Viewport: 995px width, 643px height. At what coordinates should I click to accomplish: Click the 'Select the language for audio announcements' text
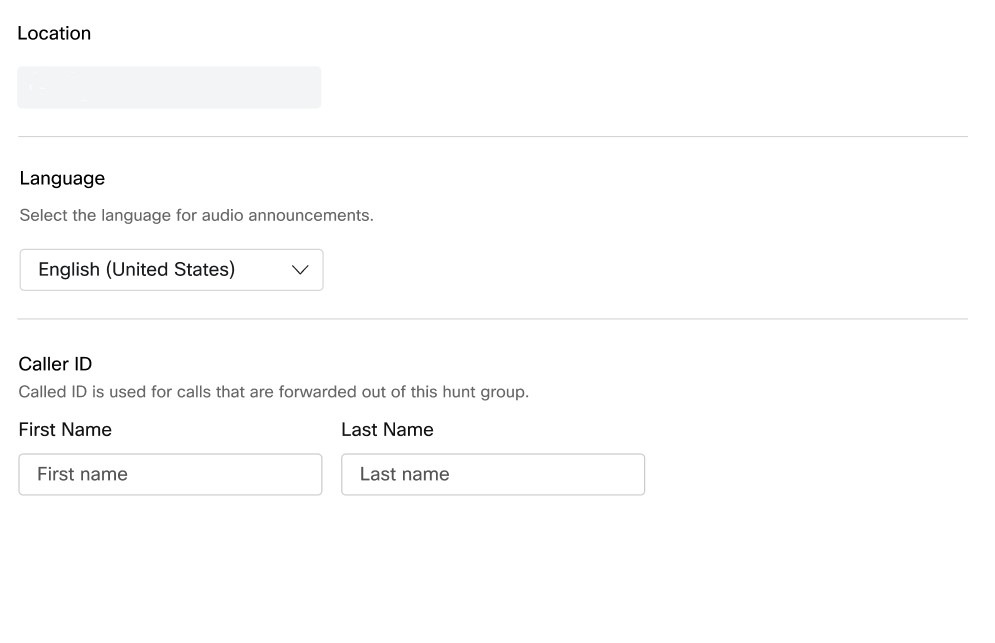[x=196, y=215]
